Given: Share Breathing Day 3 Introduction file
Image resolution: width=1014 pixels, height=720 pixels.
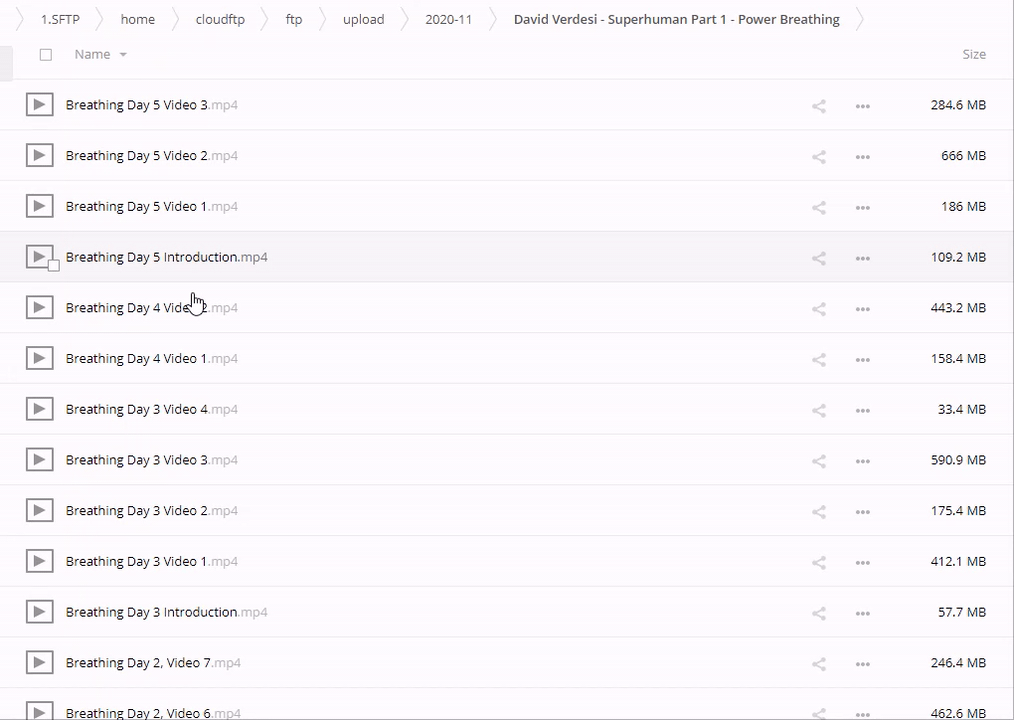Looking at the screenshot, I should click(x=818, y=613).
